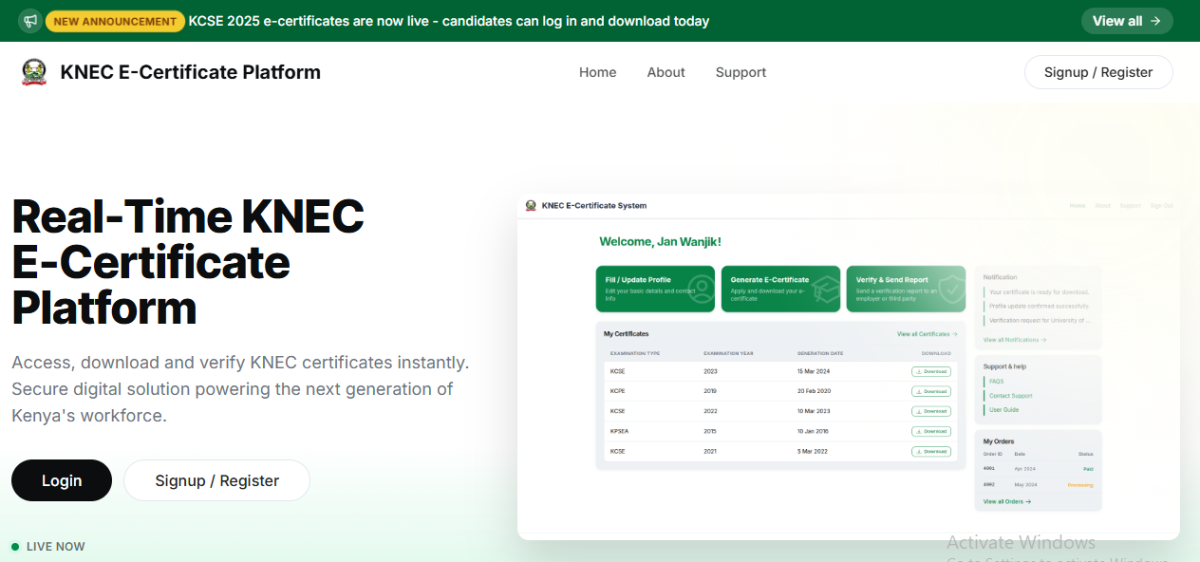This screenshot has height=562, width=1200.
Task: Click the 15 Mar 2024 generation date
Action: [x=815, y=371]
